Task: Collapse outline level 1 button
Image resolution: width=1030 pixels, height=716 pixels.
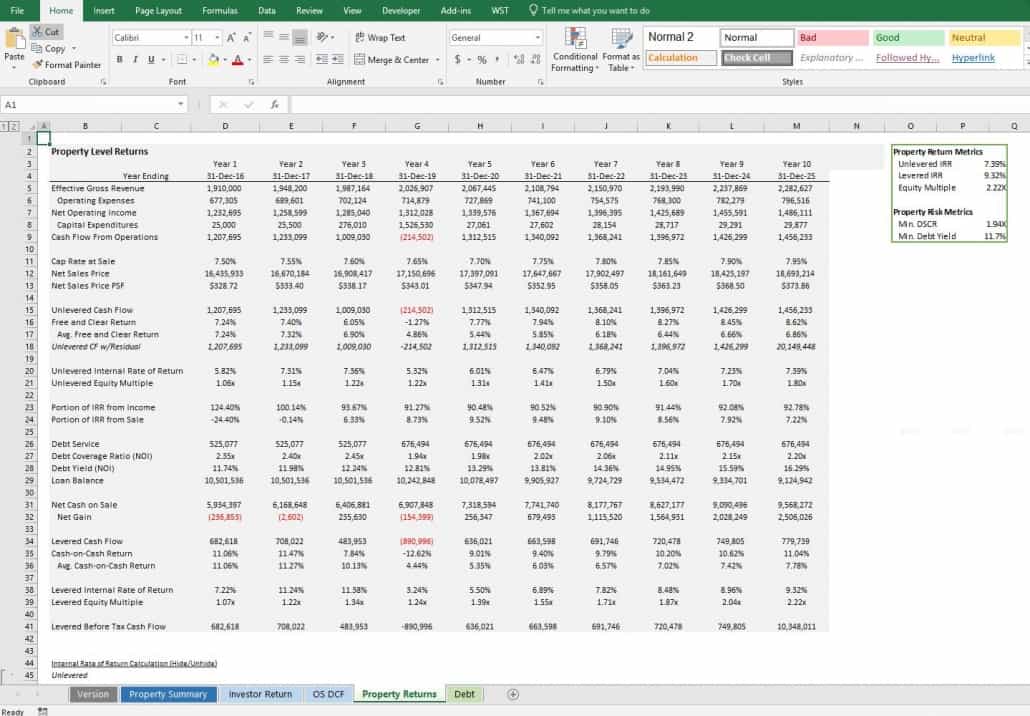Action: click(5, 126)
